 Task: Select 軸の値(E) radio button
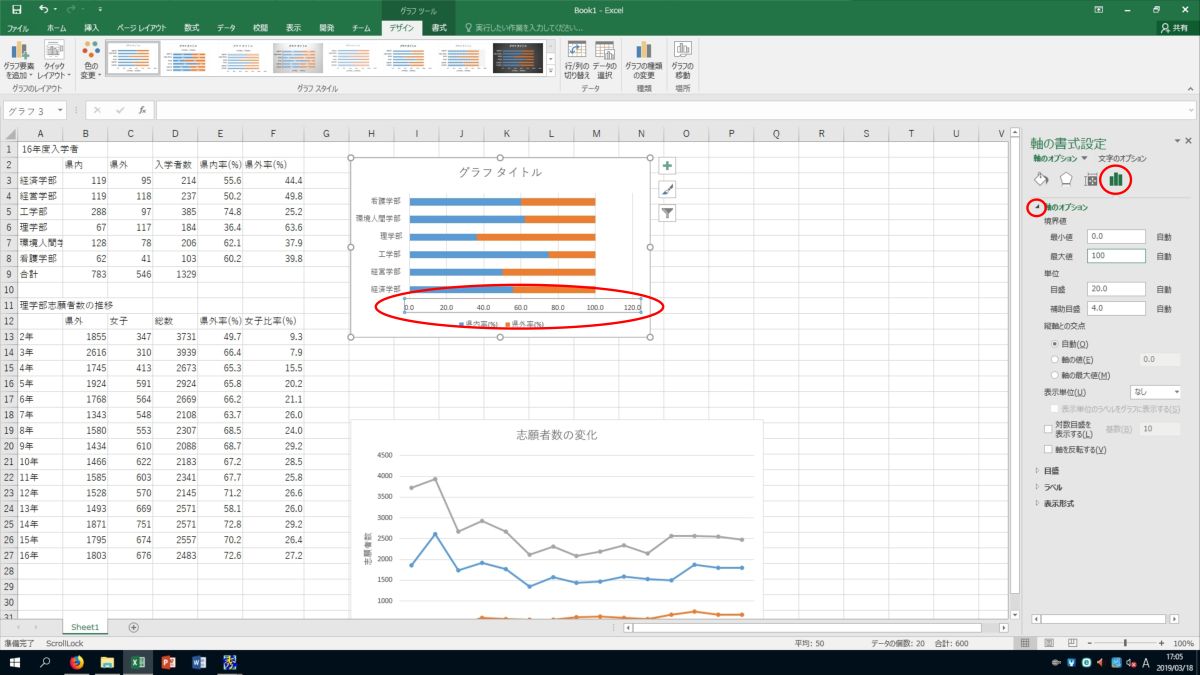point(1056,359)
